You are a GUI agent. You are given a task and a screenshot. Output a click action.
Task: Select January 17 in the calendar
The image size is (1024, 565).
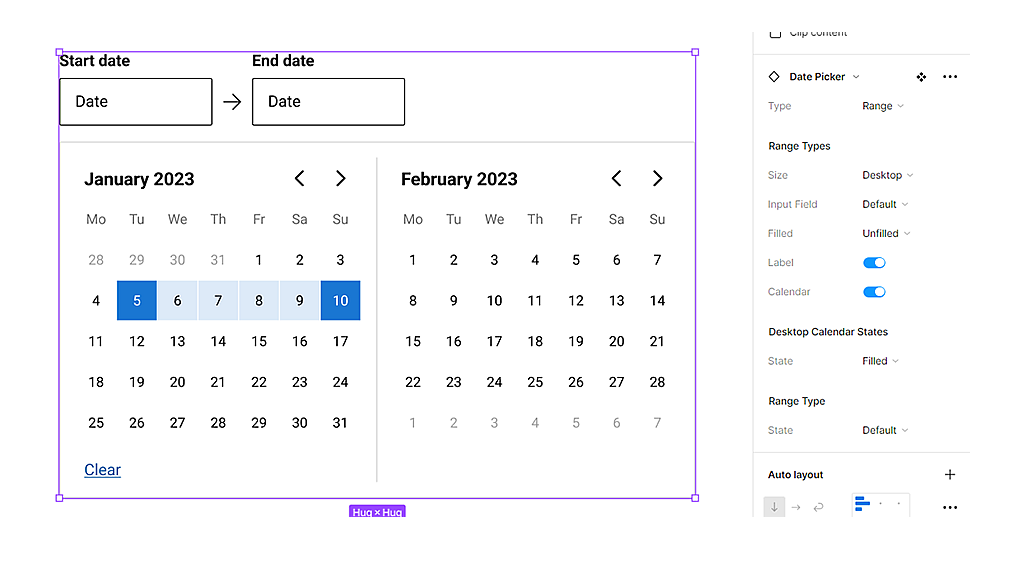340,341
